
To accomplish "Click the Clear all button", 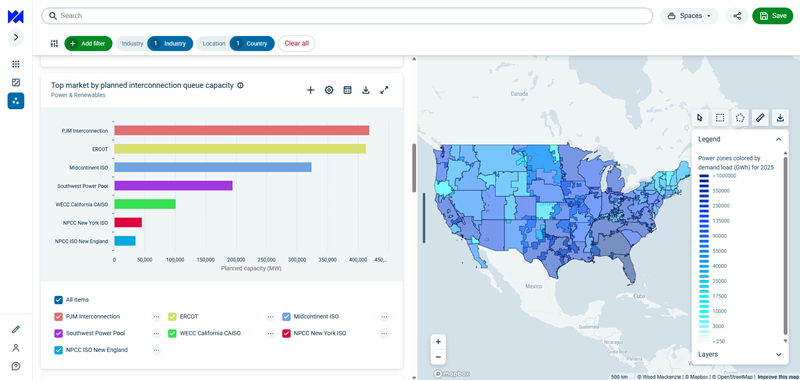I will tap(296, 43).
